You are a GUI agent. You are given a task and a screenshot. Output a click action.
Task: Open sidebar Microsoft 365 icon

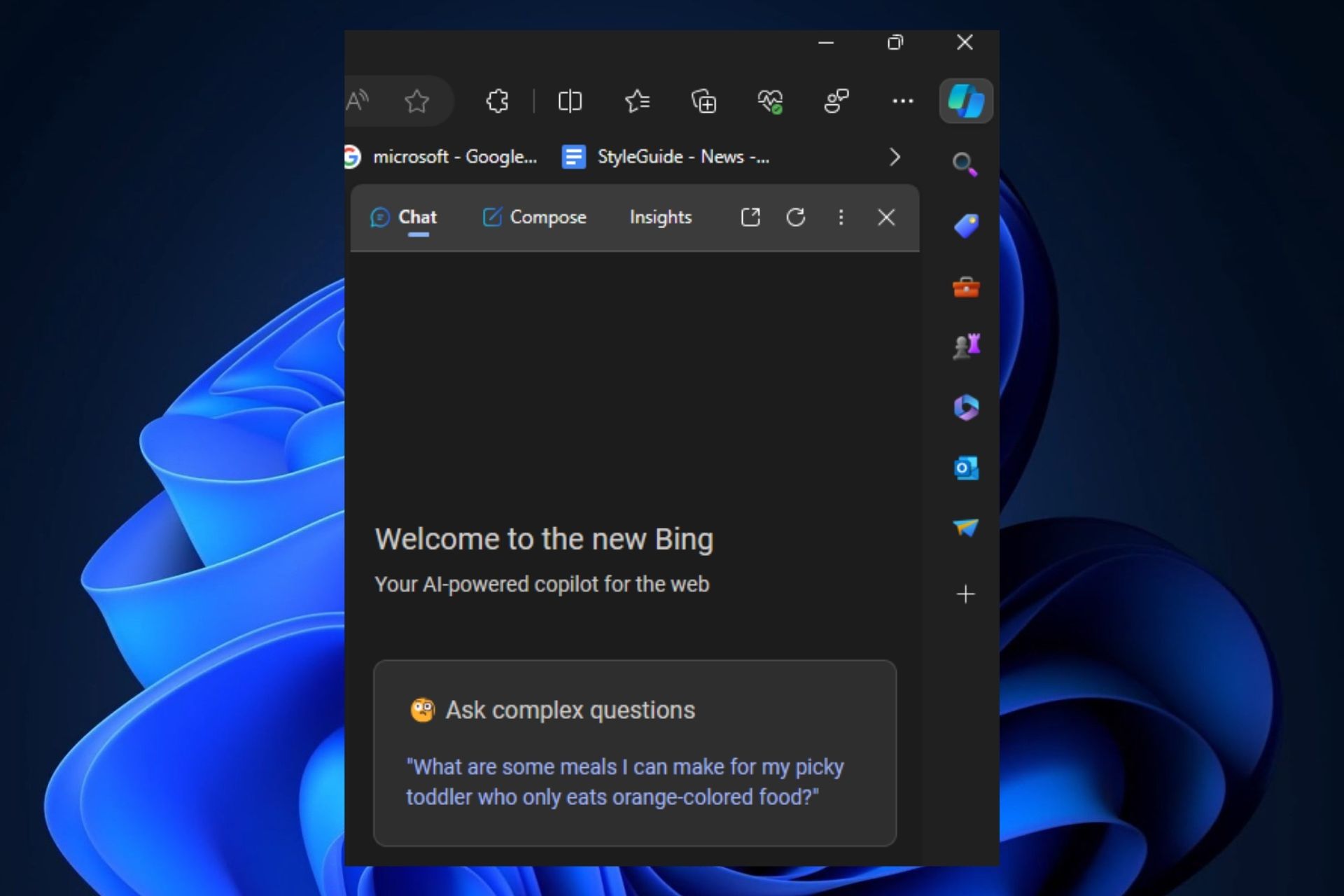pos(966,407)
